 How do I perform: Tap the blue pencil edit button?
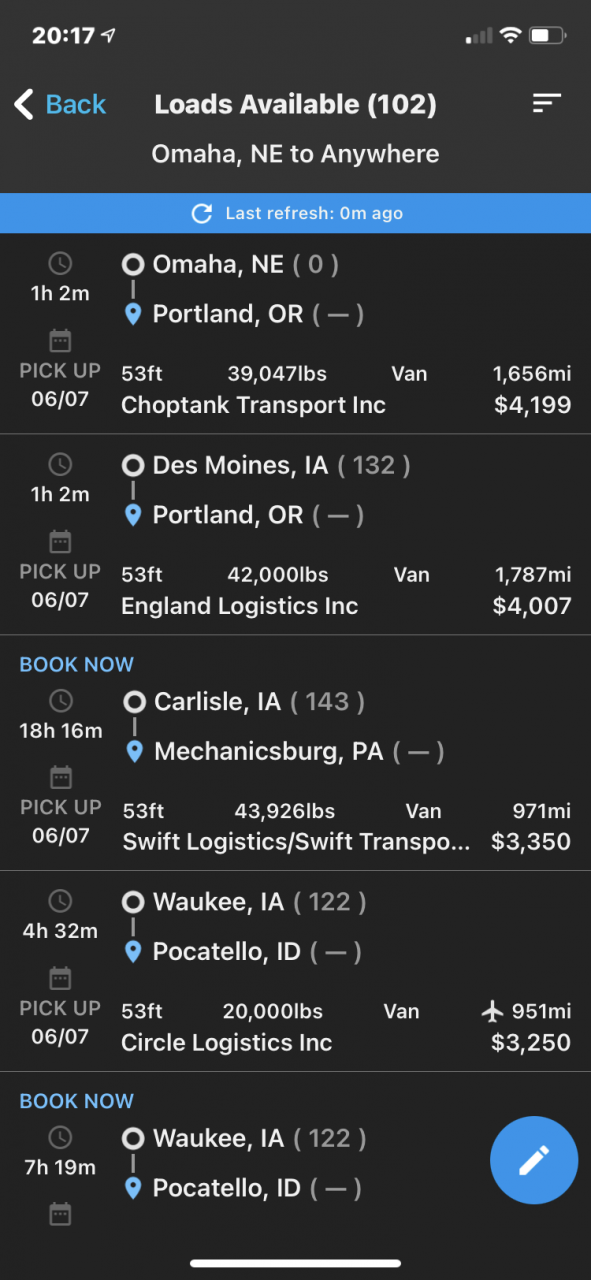coord(534,1160)
